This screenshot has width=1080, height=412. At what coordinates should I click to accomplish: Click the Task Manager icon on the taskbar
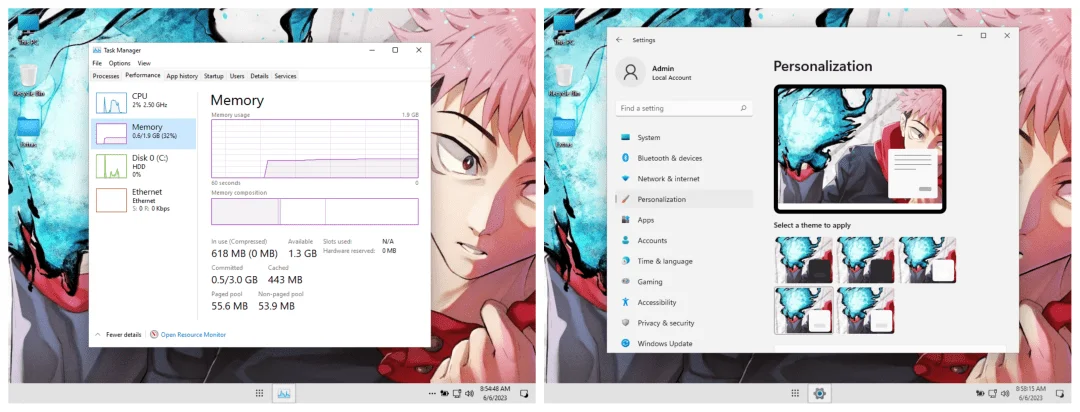coord(283,393)
